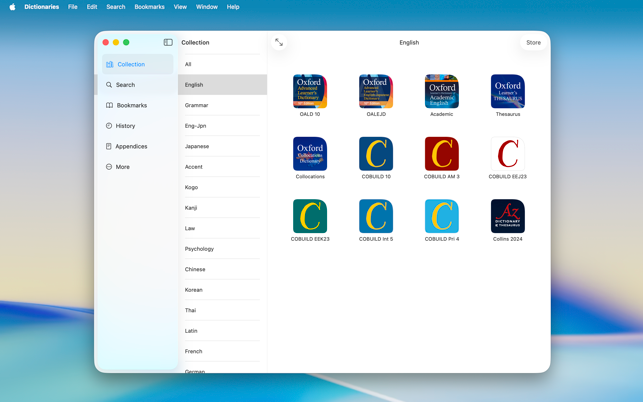Image resolution: width=643 pixels, height=402 pixels.
Task: Open the OALEJD dictionary icon
Action: [x=376, y=91]
